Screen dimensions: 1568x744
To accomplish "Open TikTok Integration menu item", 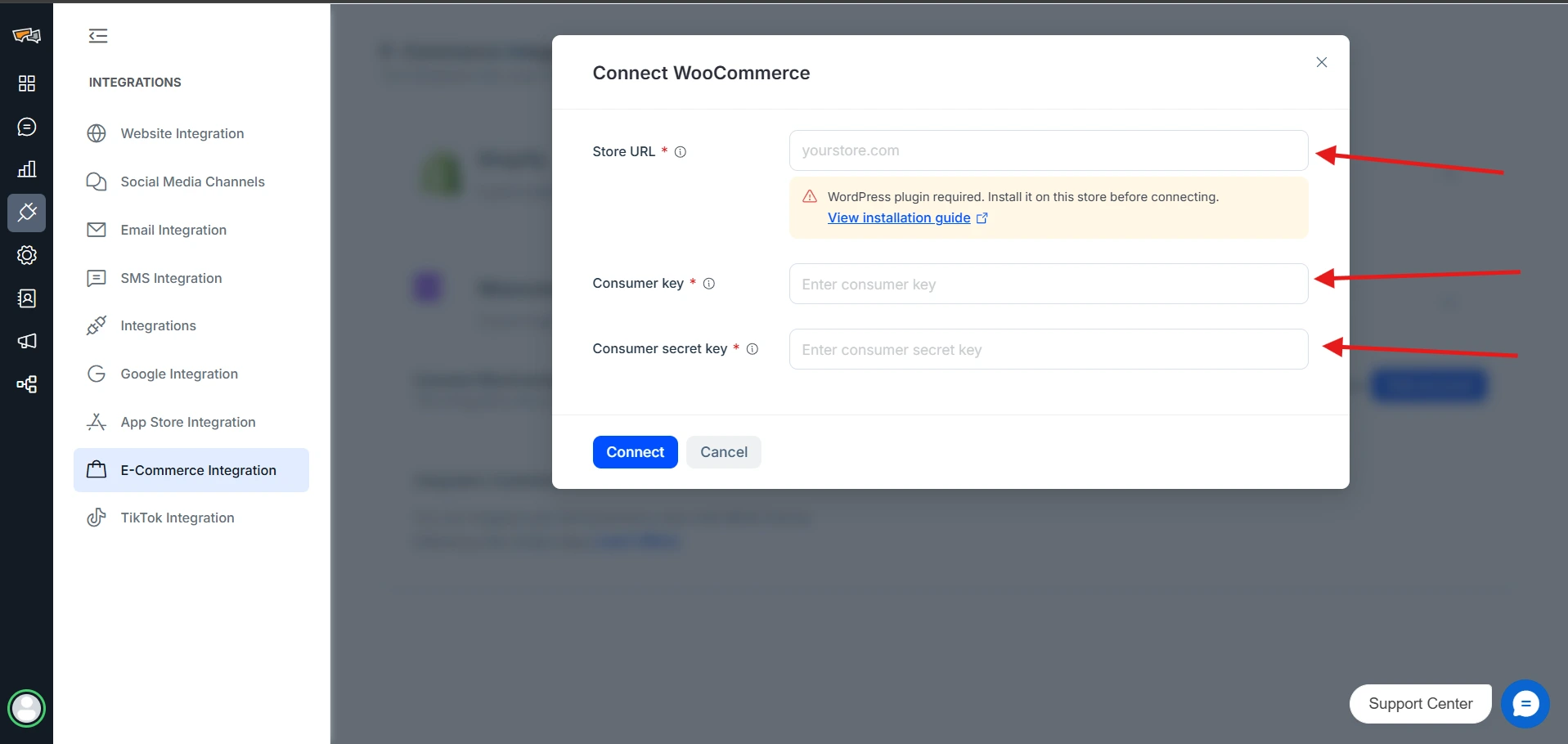I will 191,518.
